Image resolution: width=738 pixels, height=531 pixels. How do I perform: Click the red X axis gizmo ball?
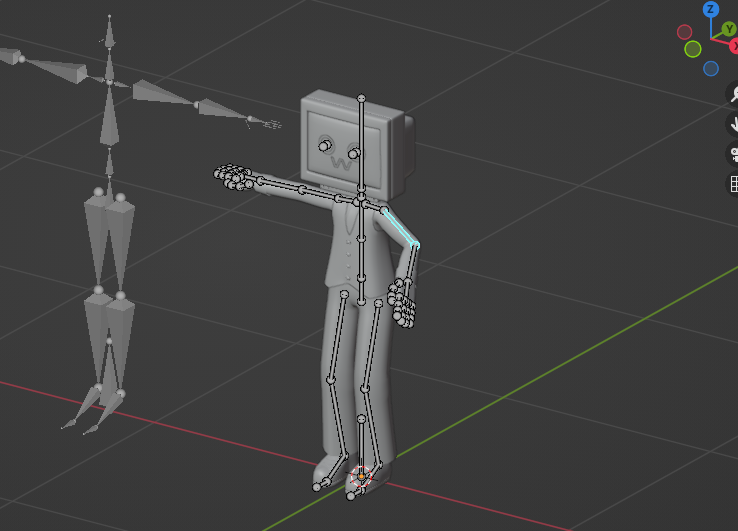pyautogui.click(x=734, y=46)
